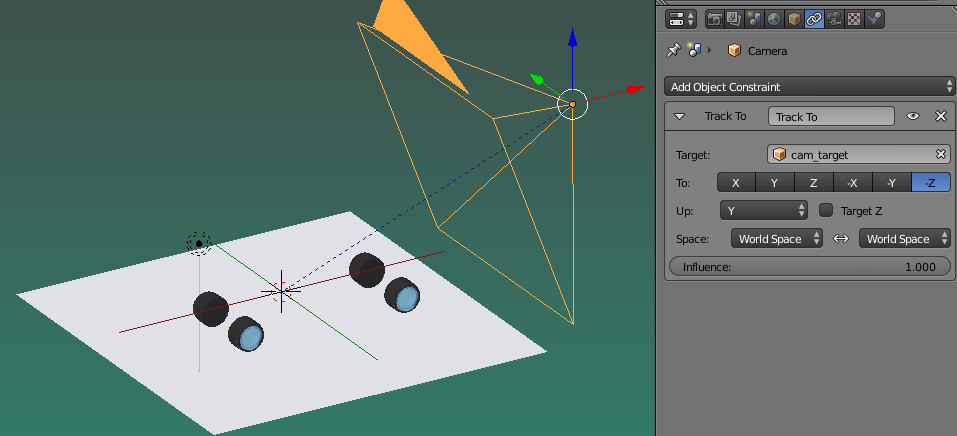Click the cam_target Target field
The height and width of the screenshot is (436, 957).
tap(855, 155)
